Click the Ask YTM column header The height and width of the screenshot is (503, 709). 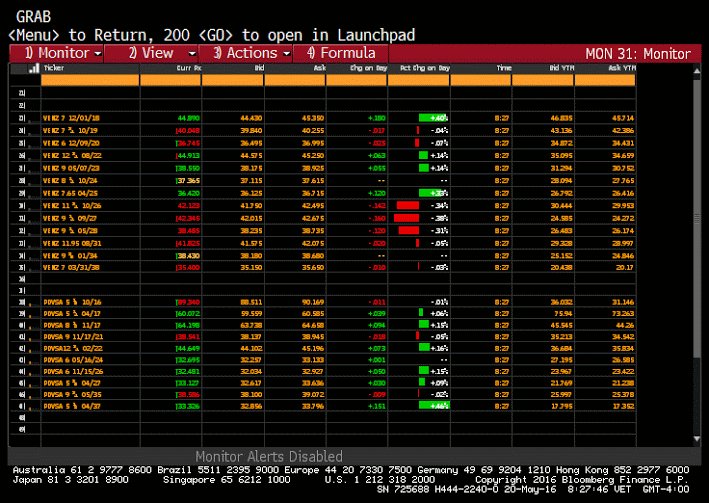(622, 68)
